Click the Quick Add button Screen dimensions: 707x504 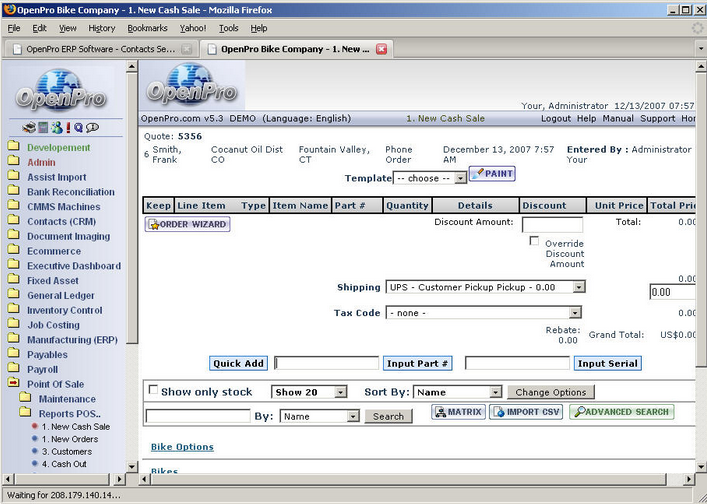[x=238, y=363]
